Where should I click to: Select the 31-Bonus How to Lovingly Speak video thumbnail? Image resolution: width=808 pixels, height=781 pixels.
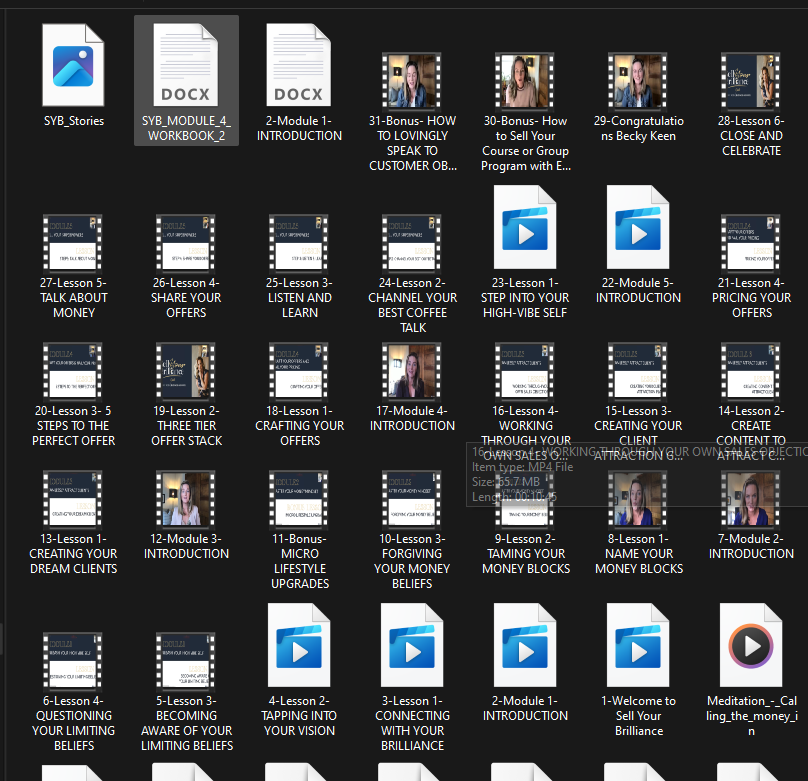pos(412,81)
